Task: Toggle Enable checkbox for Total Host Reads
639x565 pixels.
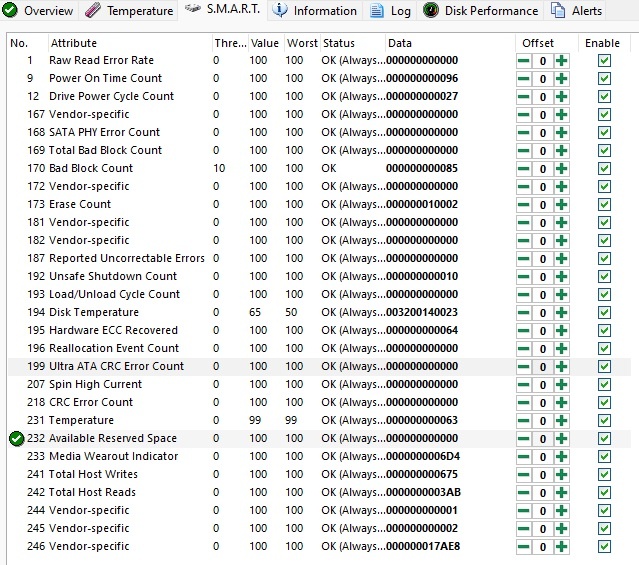Action: coord(604,493)
